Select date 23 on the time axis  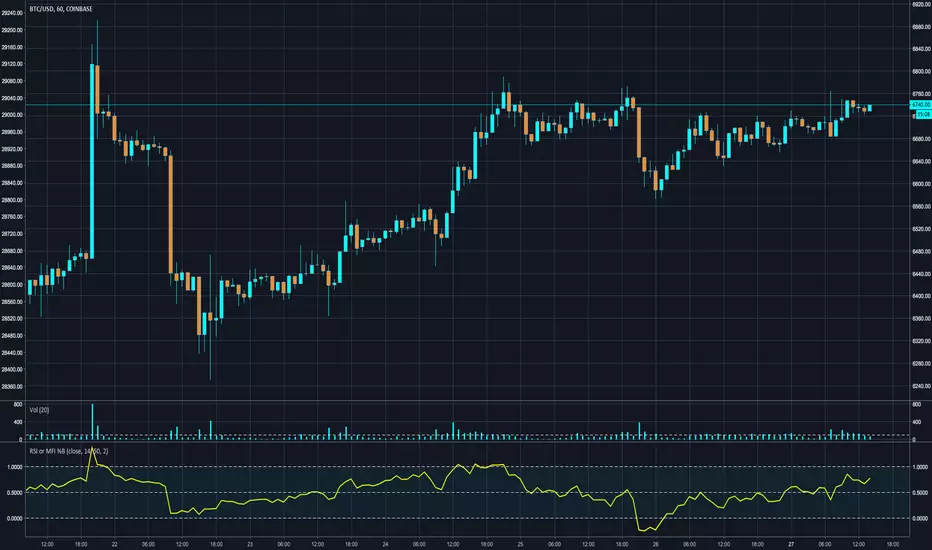tap(250, 544)
